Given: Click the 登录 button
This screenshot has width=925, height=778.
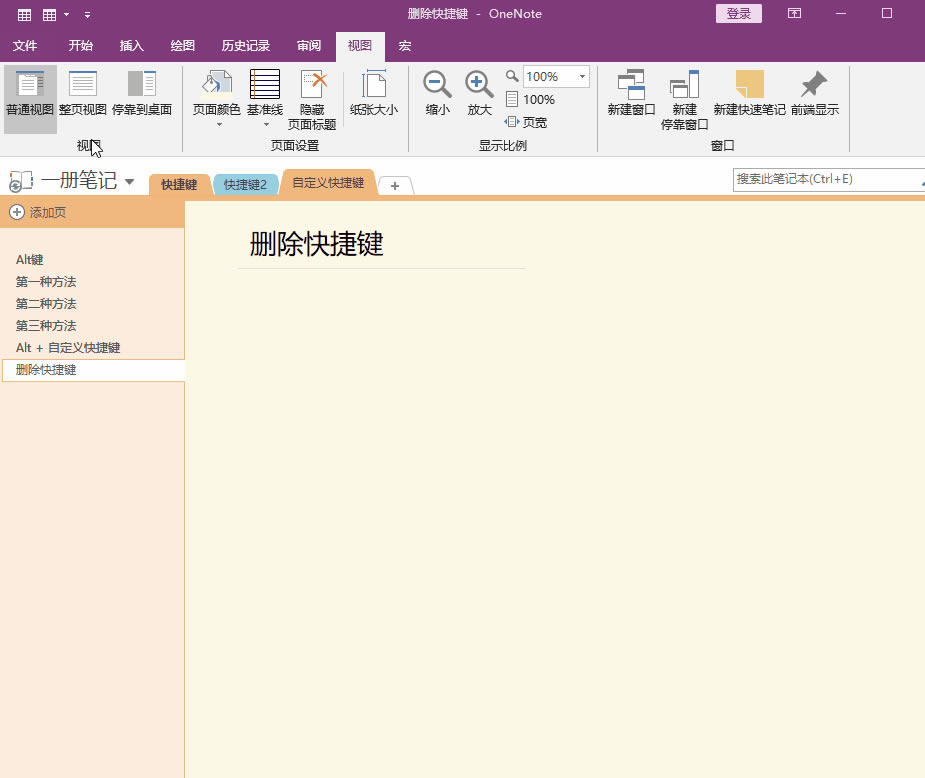Looking at the screenshot, I should point(738,13).
